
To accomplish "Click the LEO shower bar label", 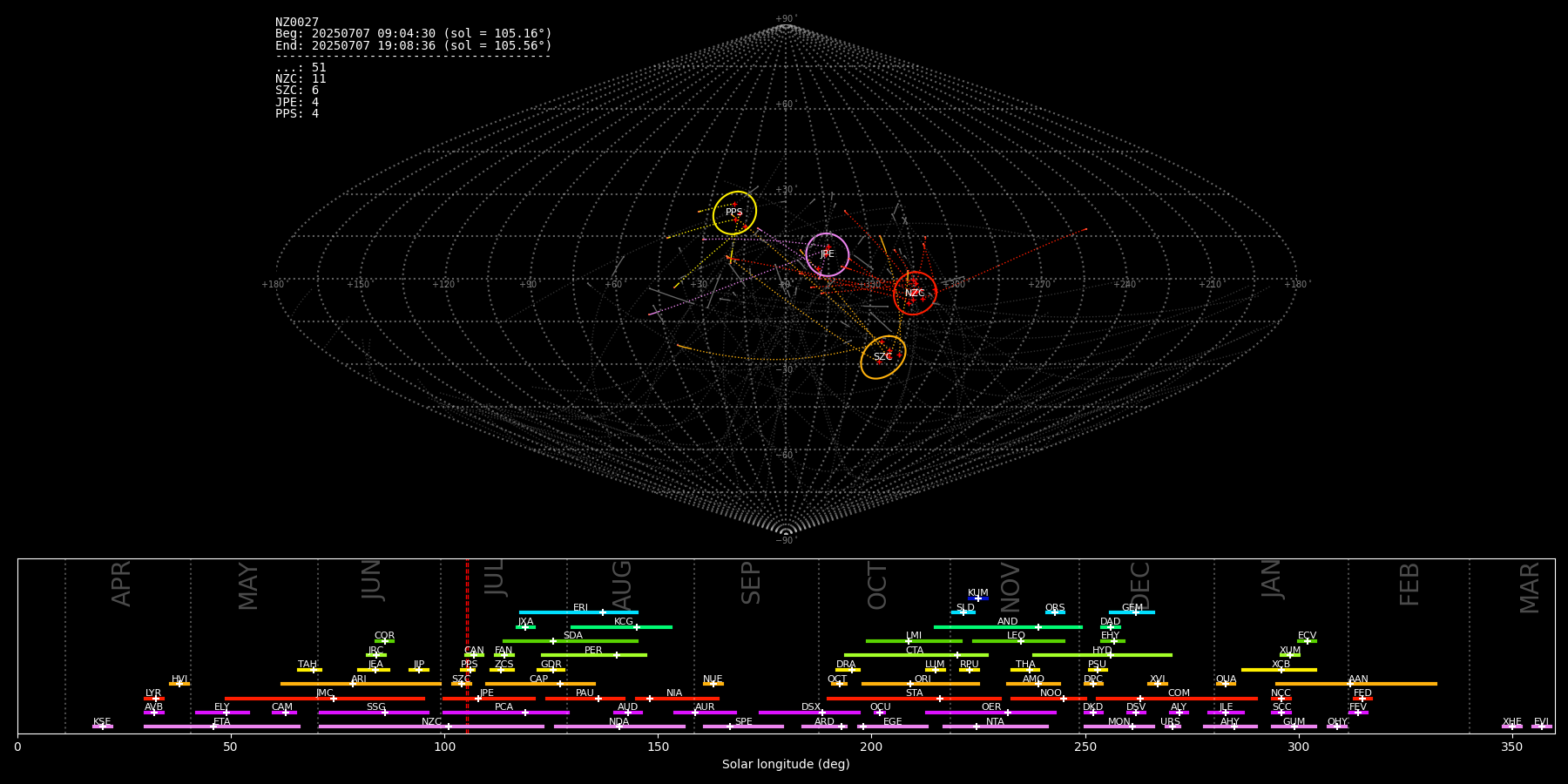I will pyautogui.click(x=1017, y=635).
